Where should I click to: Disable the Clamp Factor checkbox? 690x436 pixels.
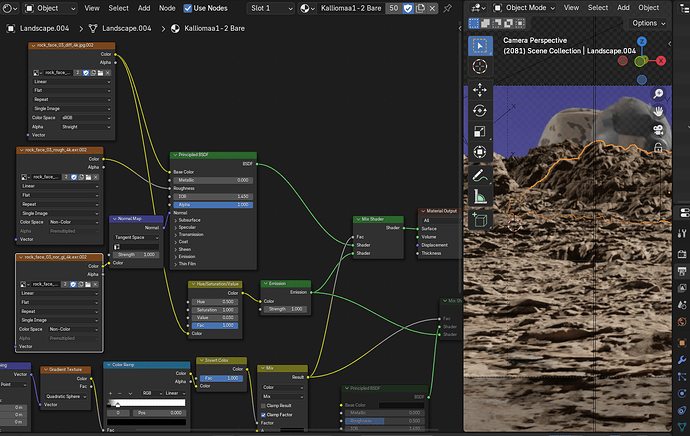pyautogui.click(x=263, y=415)
